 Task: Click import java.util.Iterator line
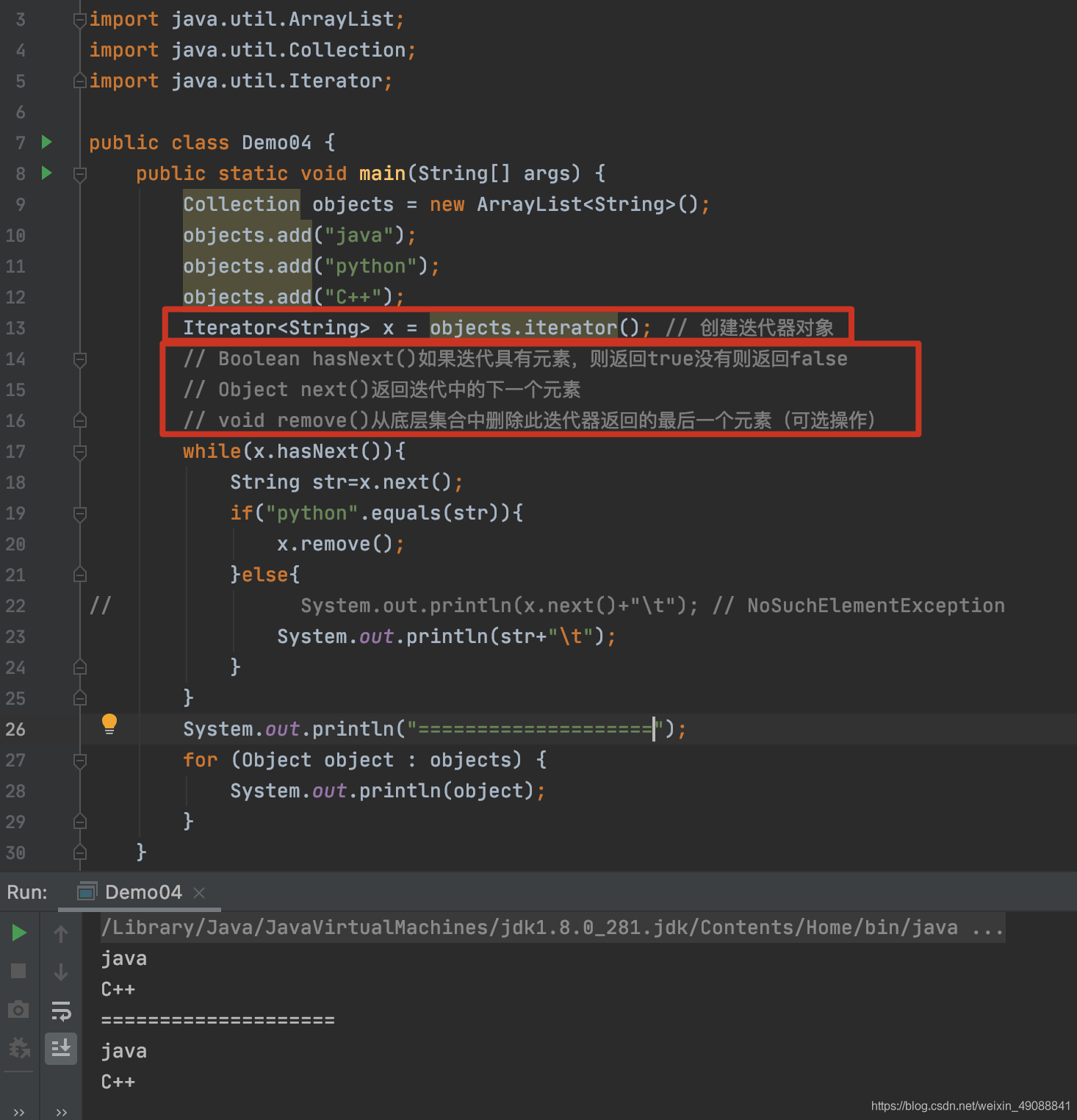pyautogui.click(x=241, y=81)
